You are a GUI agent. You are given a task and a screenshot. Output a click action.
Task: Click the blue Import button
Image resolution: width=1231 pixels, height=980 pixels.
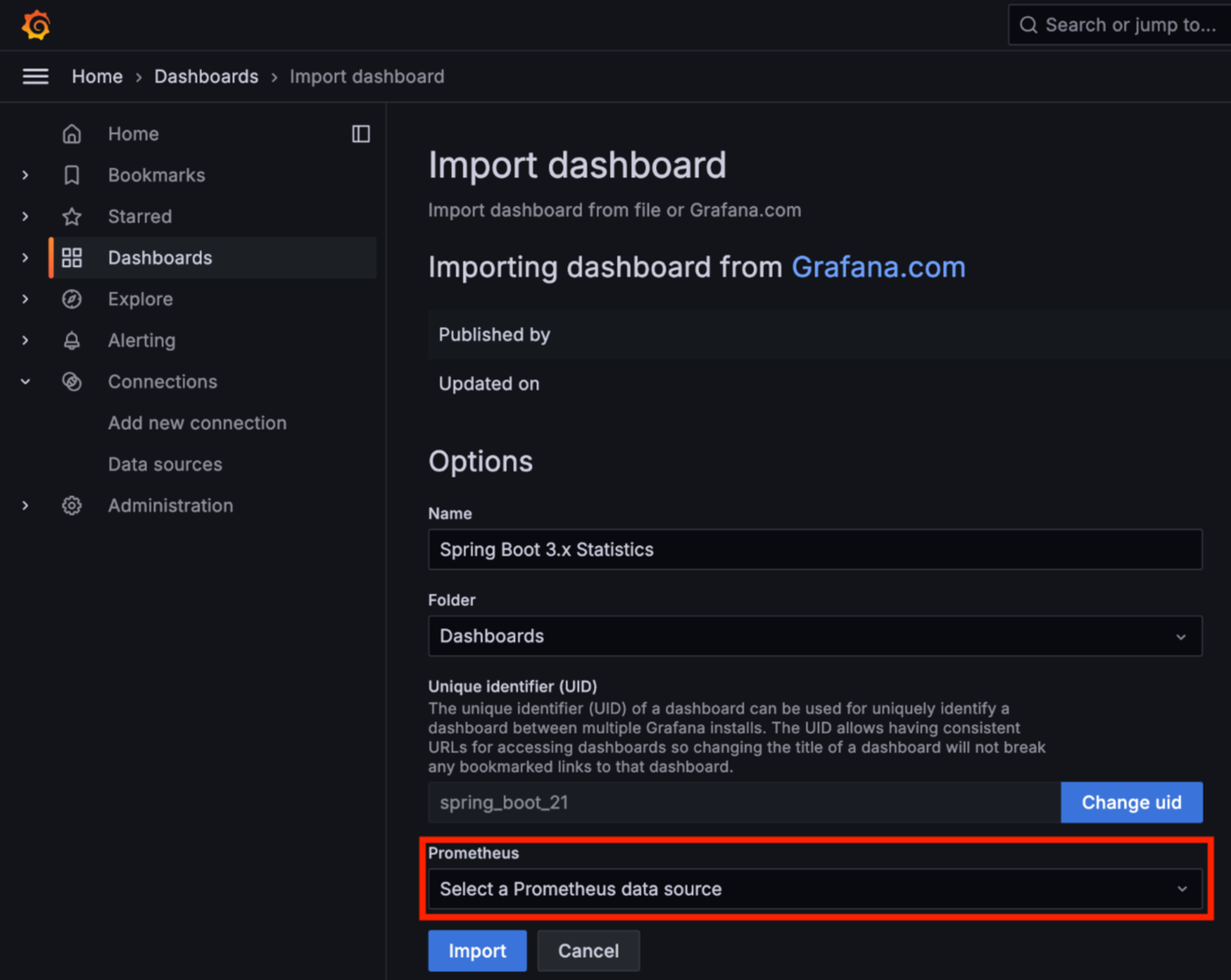click(477, 951)
